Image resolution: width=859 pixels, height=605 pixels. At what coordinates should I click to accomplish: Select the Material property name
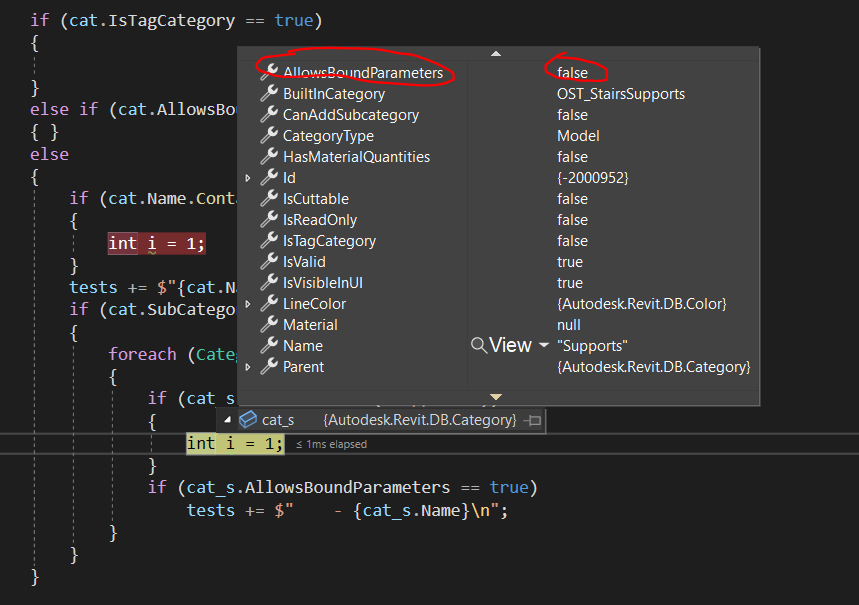(310, 325)
